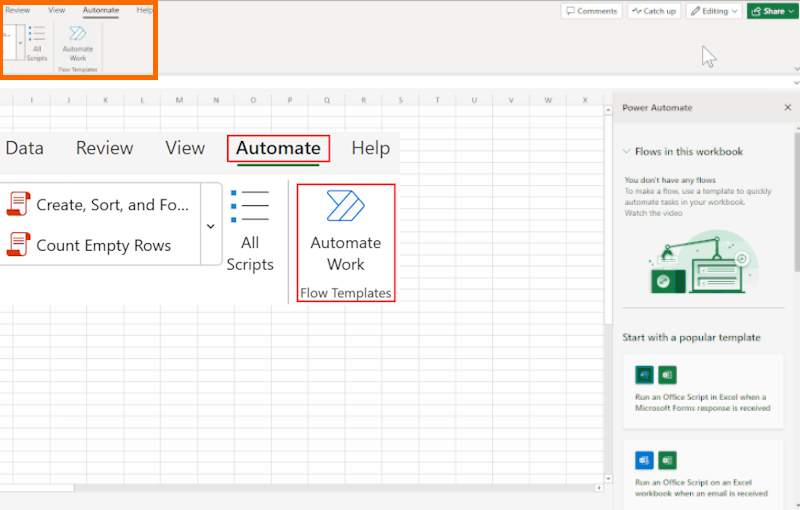Click the sheet vertical scrollbar up arrow
Screen dimensions: 800x510
(x=608, y=110)
